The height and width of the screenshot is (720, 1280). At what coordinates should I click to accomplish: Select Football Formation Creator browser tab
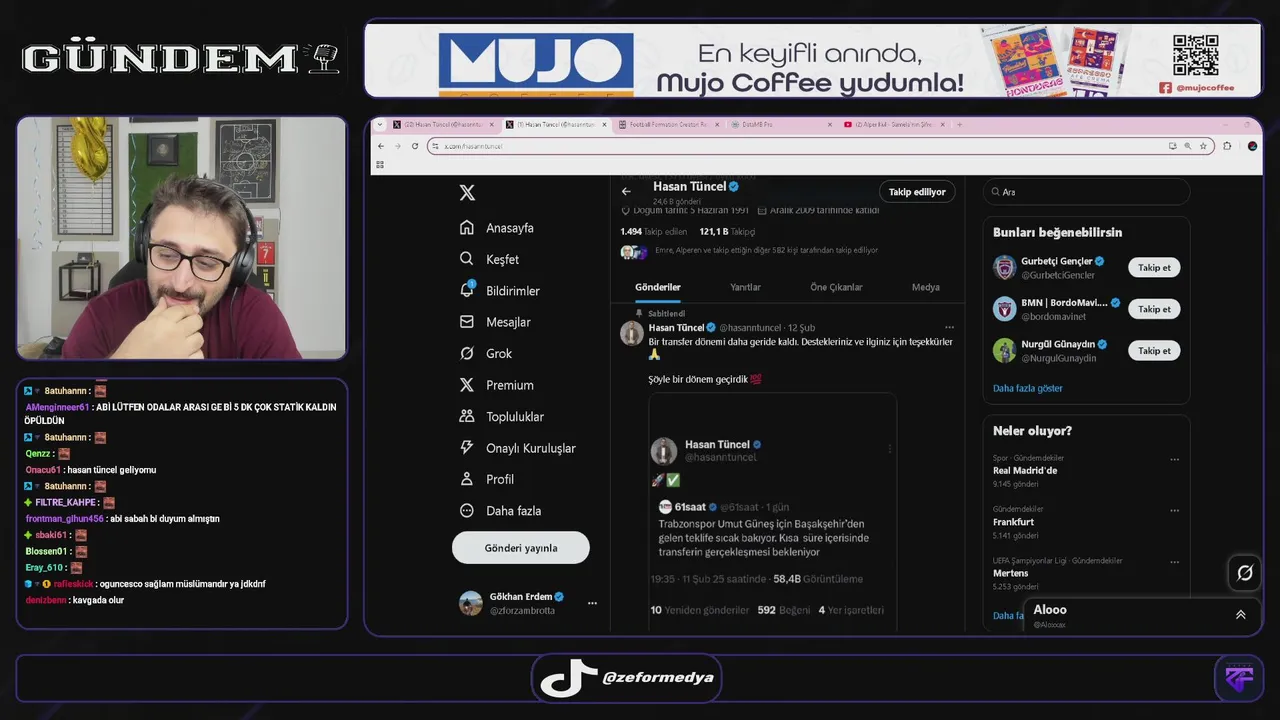click(668, 125)
